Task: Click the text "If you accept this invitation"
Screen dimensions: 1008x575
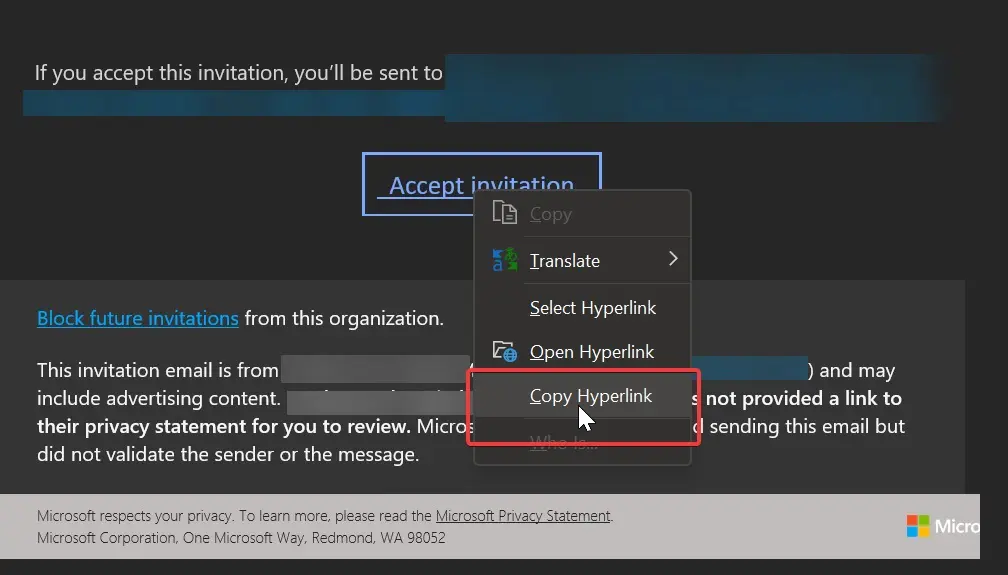Action: tap(160, 73)
